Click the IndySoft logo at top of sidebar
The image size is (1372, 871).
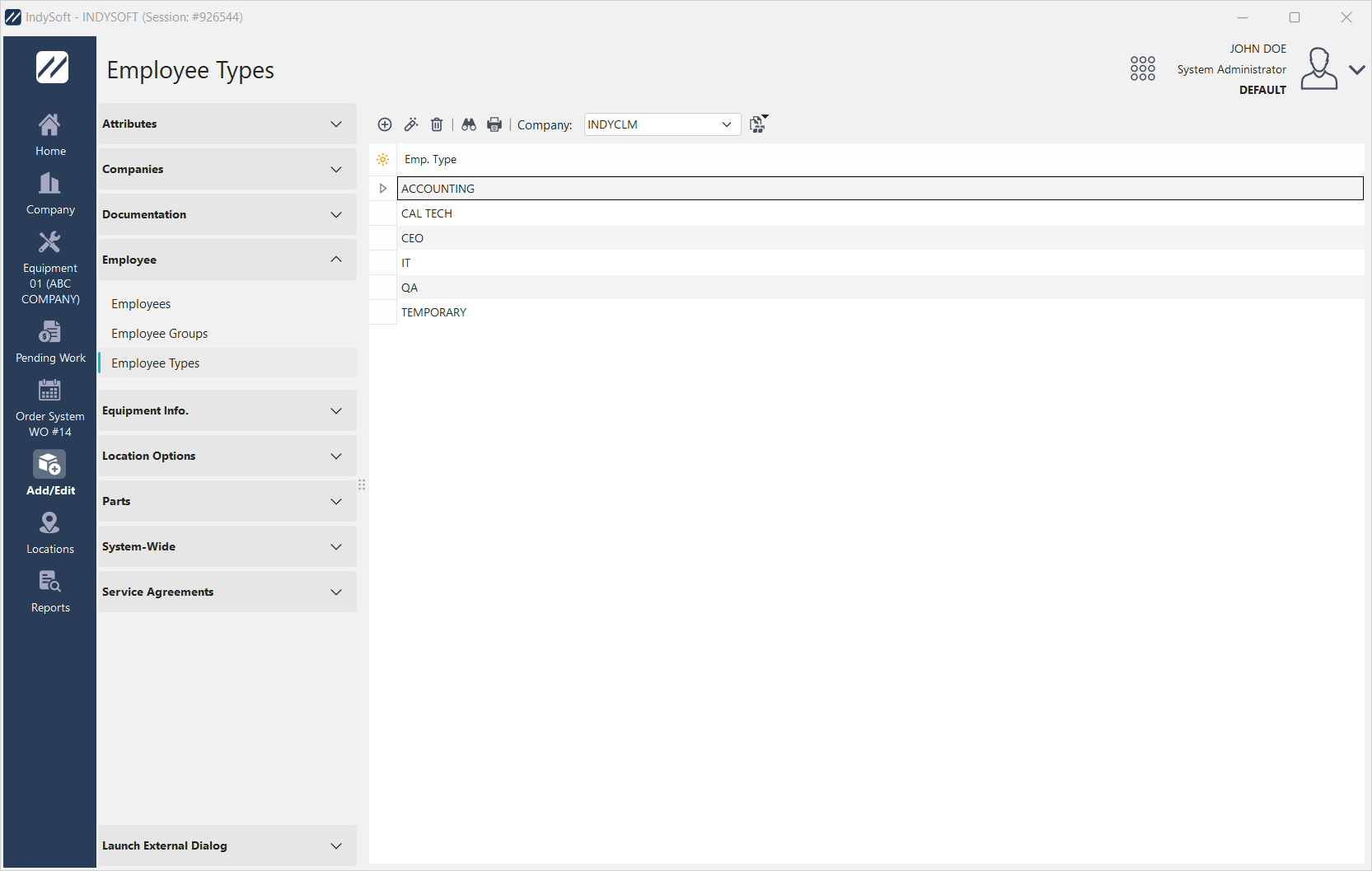[x=52, y=68]
